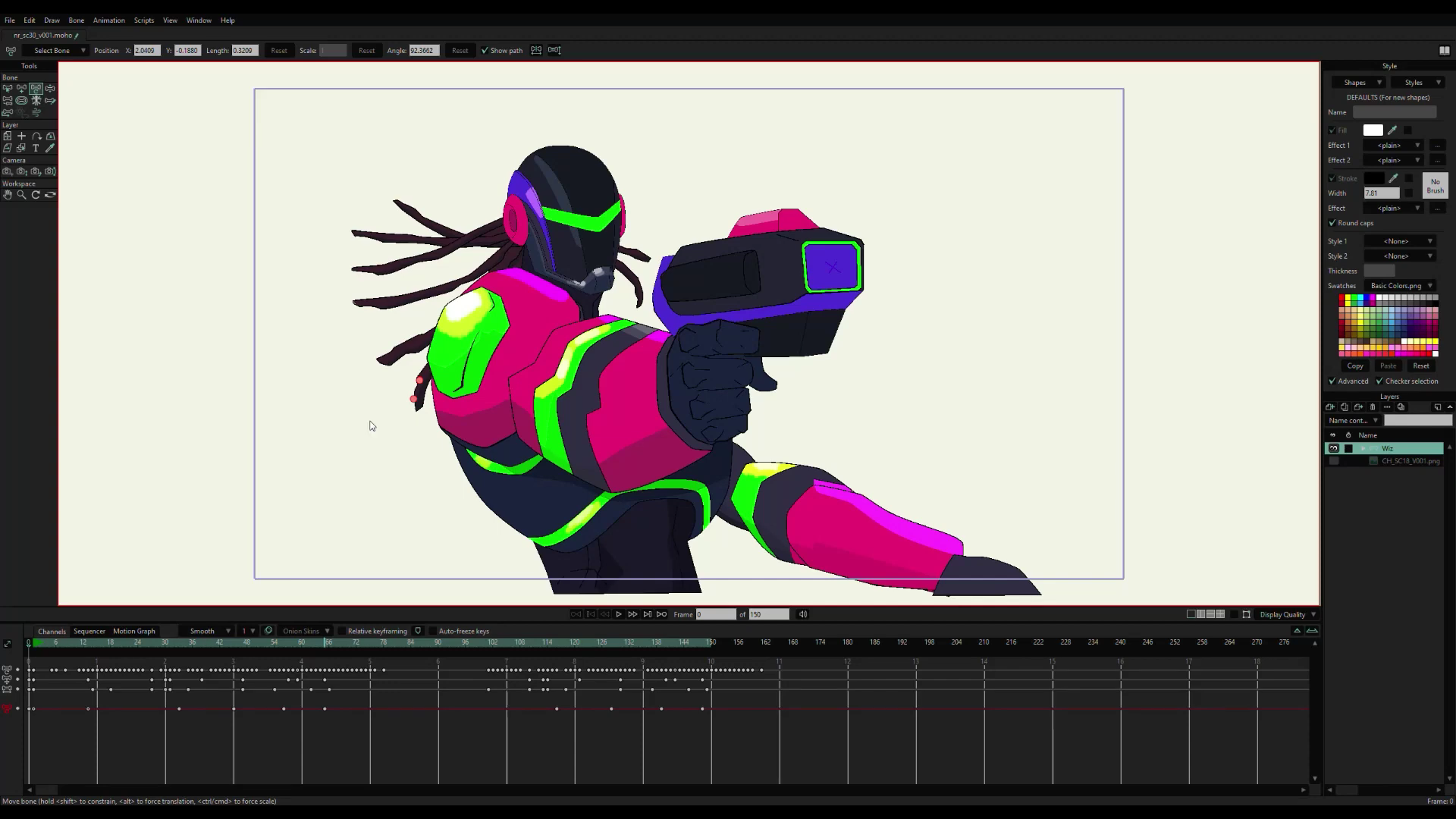
Task: Select the Select Bone tool
Action: coord(8,89)
